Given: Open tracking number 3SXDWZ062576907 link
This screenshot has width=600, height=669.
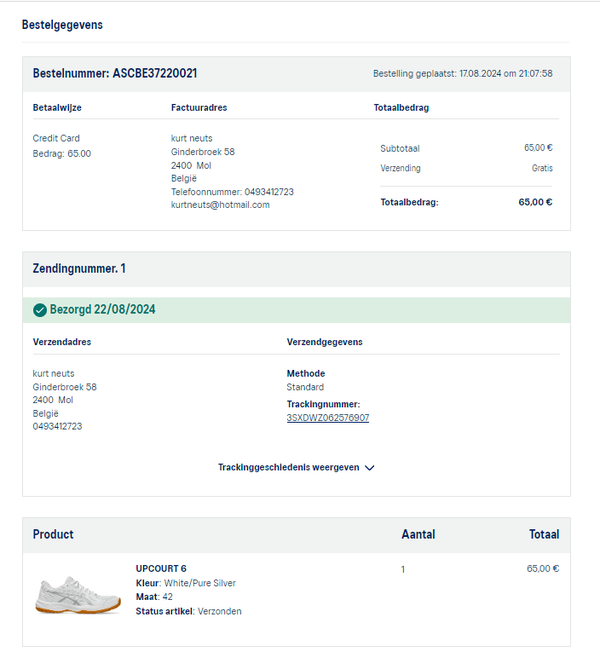Looking at the screenshot, I should (x=328, y=418).
